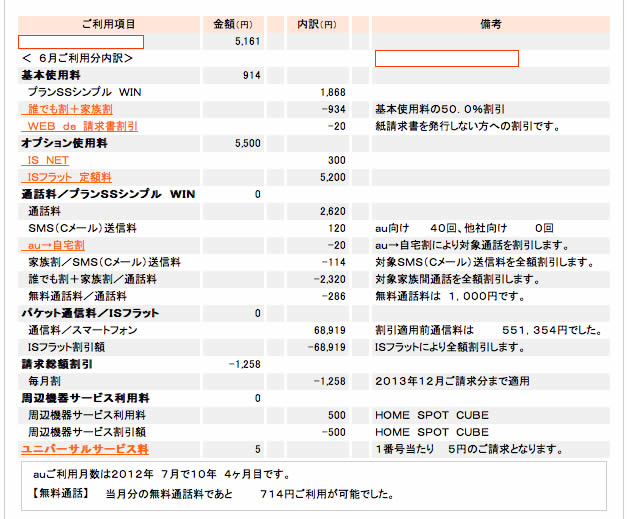This screenshot has height=519, width=627.
Task: Click note 無料通話料は 1,000円です。
Action: (x=450, y=296)
